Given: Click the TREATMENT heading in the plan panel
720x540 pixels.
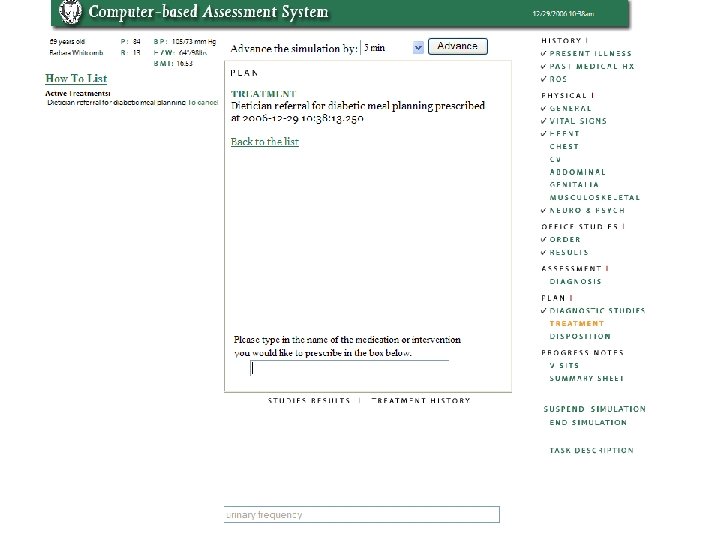Looking at the screenshot, I should 263,94.
